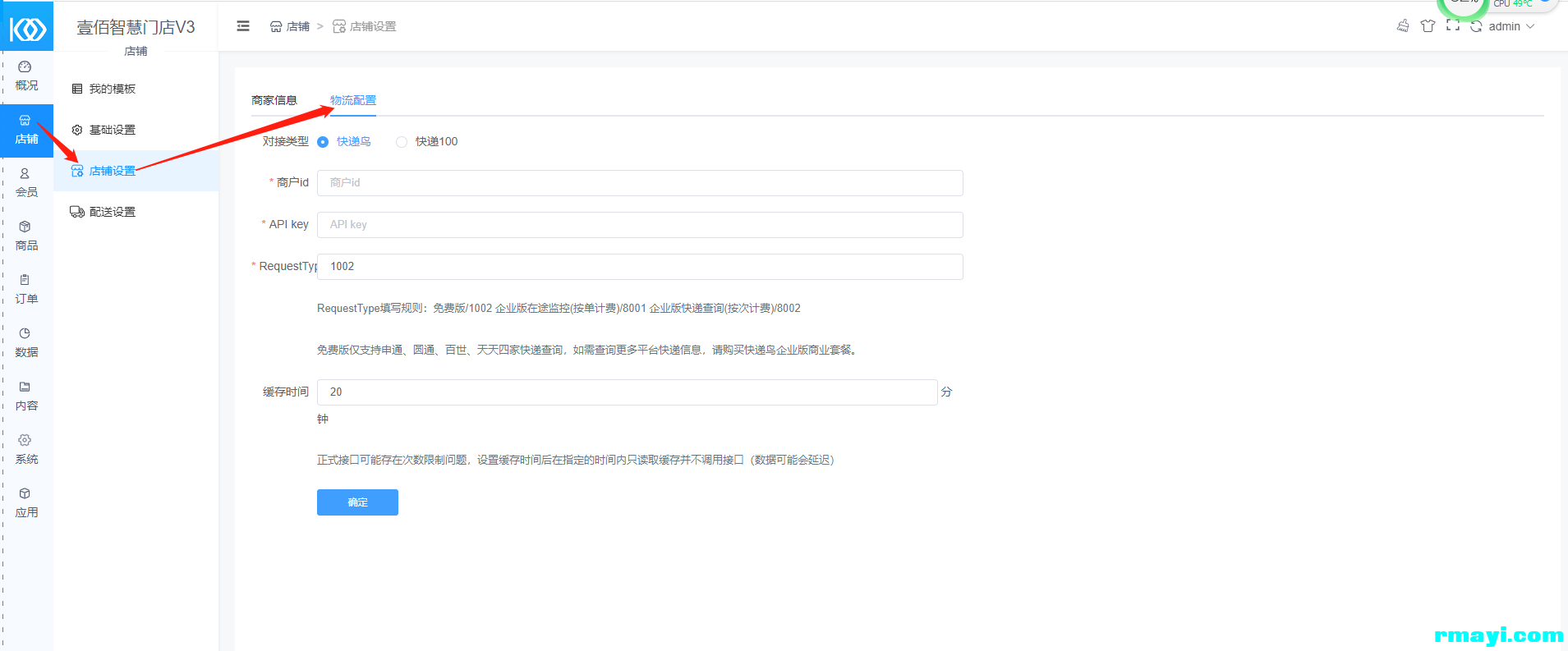Click the T-shirt theme icon in header
This screenshot has height=651, width=1568.
coord(1428,26)
